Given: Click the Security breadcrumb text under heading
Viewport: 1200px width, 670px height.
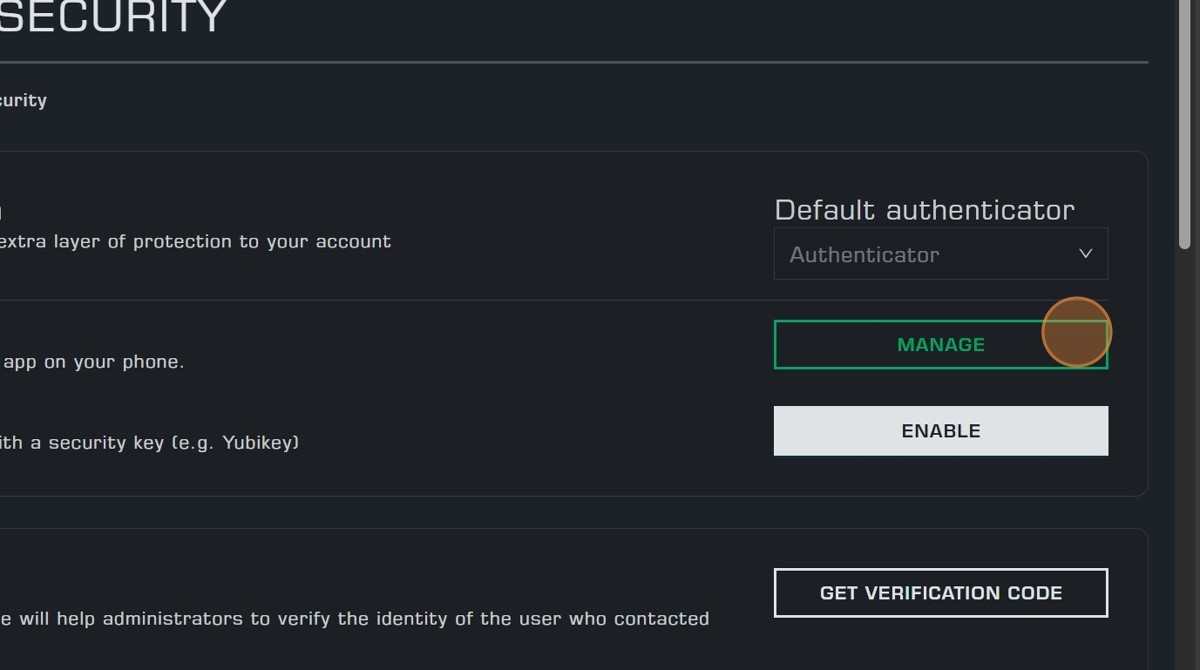Looking at the screenshot, I should pos(23,100).
